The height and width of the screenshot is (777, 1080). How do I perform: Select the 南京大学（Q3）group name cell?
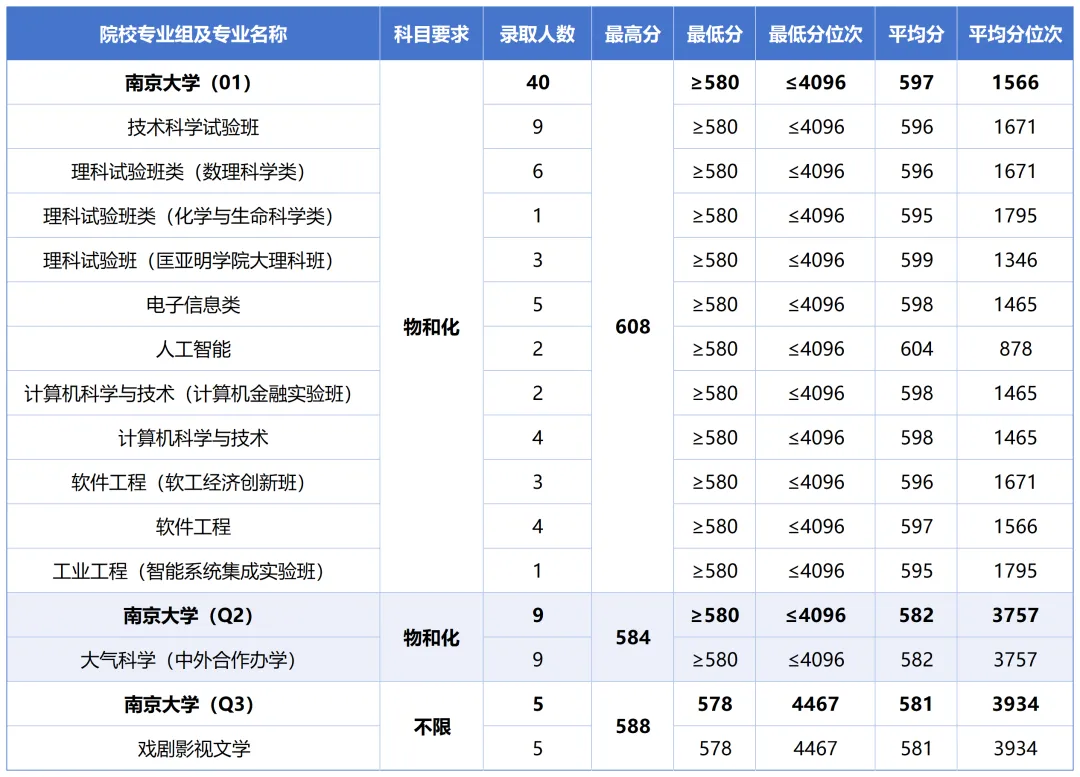coord(193,704)
